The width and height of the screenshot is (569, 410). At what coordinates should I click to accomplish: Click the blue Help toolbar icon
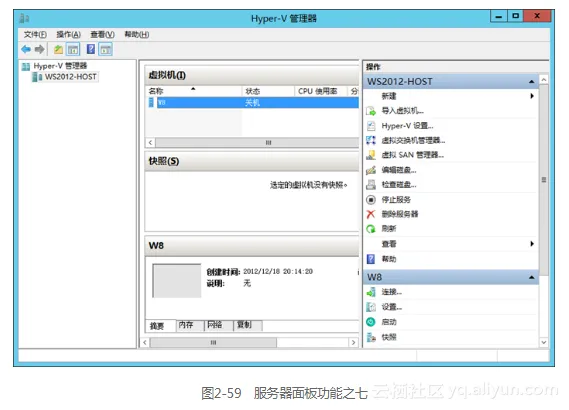coord(91,49)
